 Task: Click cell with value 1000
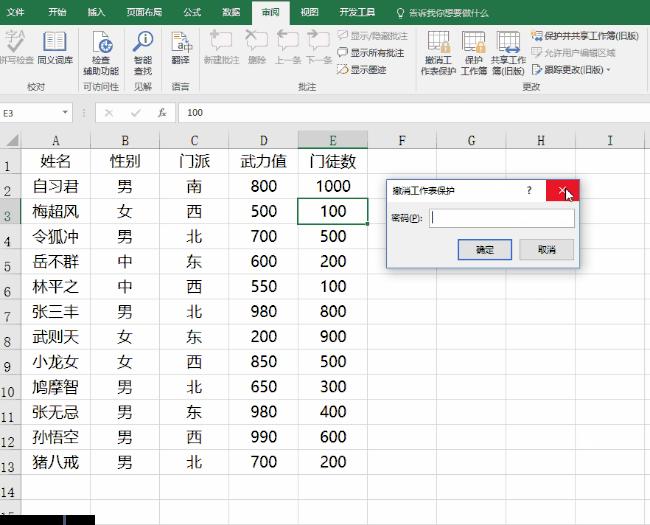tap(333, 186)
